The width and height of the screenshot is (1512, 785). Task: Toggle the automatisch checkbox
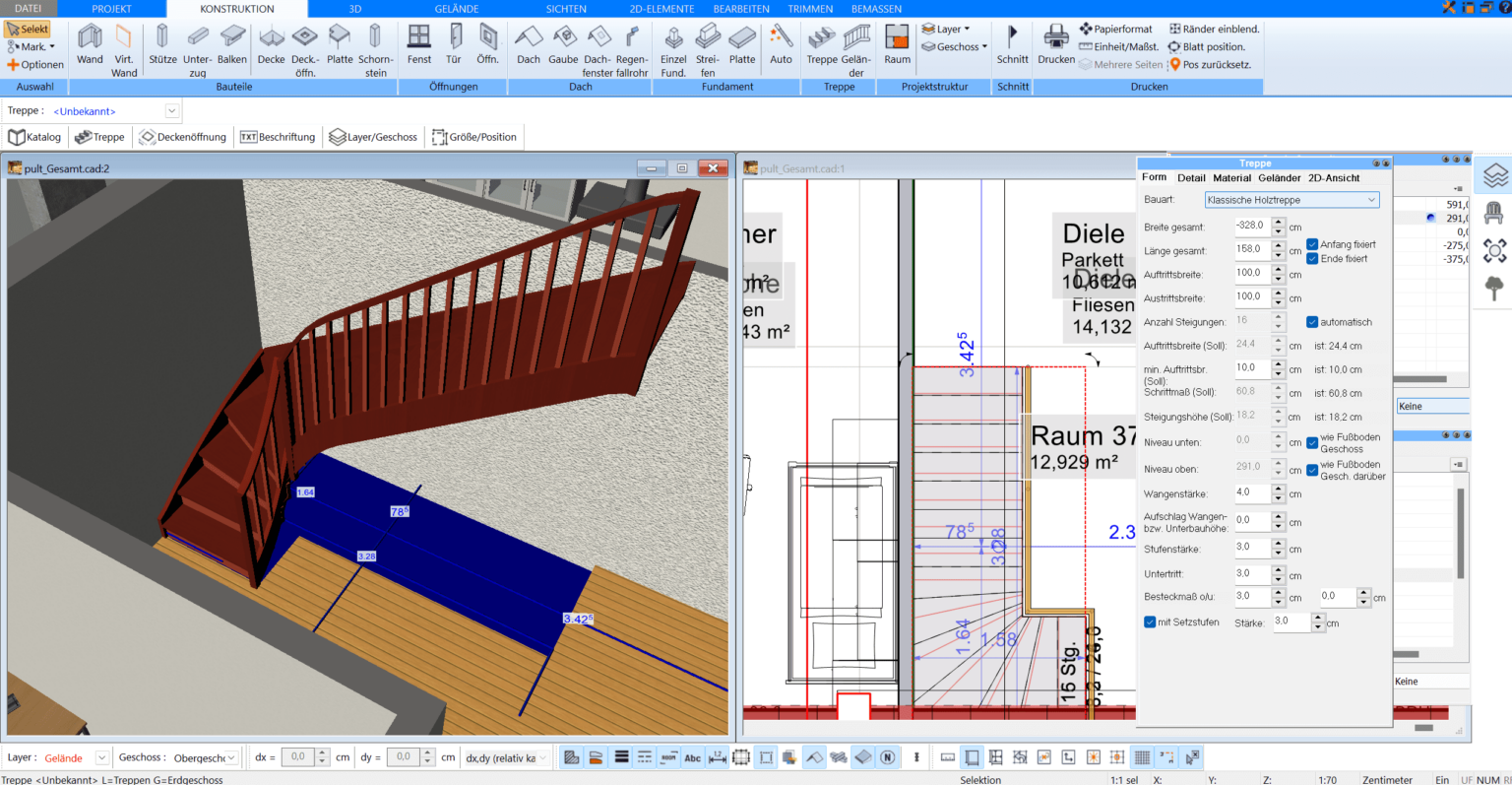[1312, 322]
